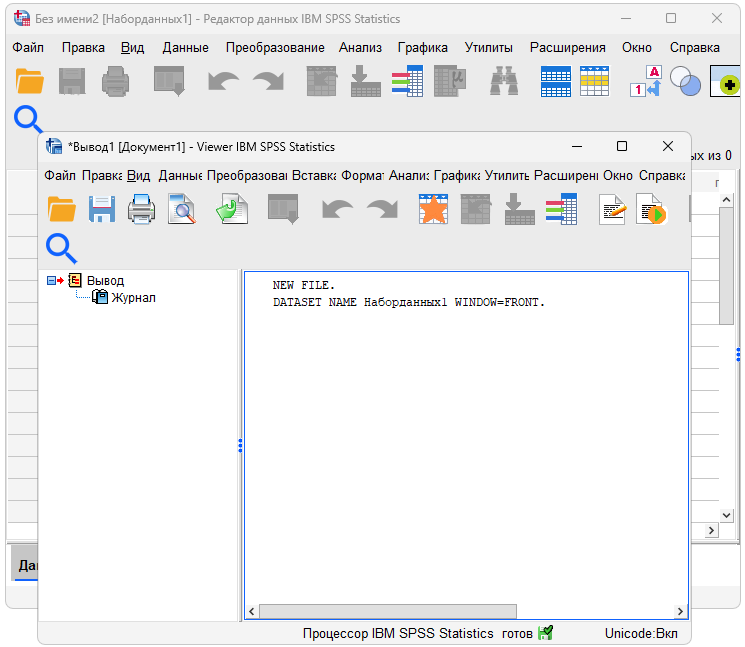This screenshot has width=745, height=647.
Task: Click Go to variable icon in Viewer toolbar
Action: (x=519, y=209)
